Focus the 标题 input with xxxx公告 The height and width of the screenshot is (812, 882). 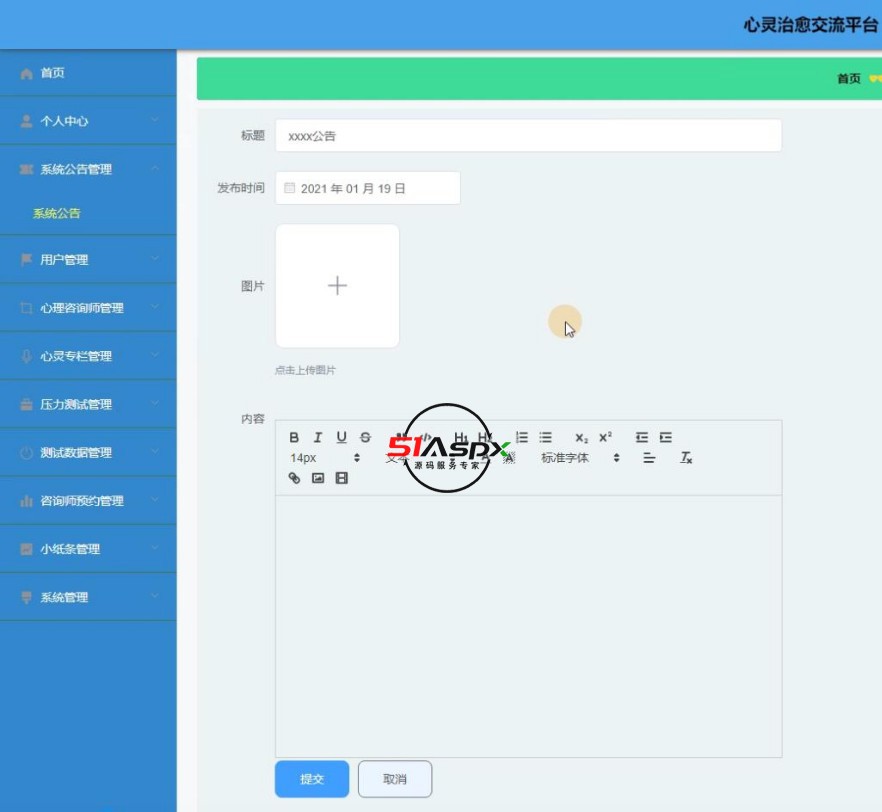coord(528,136)
